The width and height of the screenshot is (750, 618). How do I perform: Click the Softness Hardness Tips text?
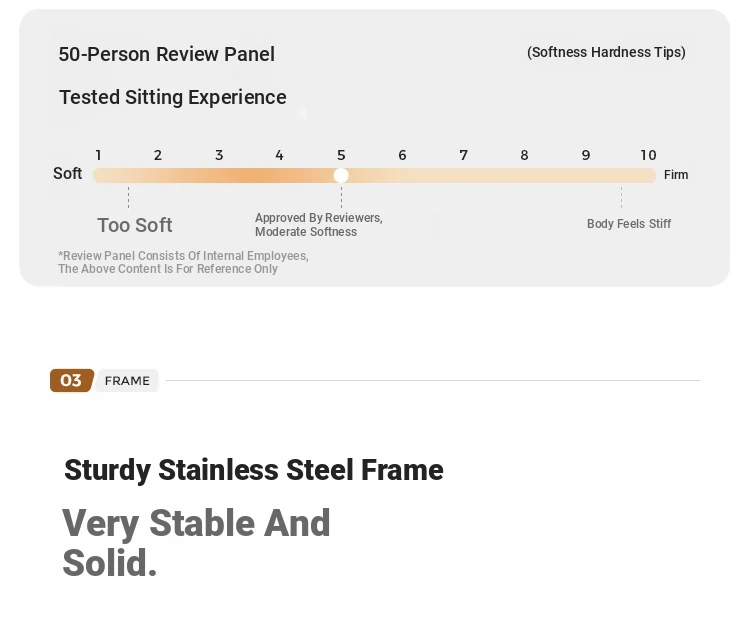[606, 52]
